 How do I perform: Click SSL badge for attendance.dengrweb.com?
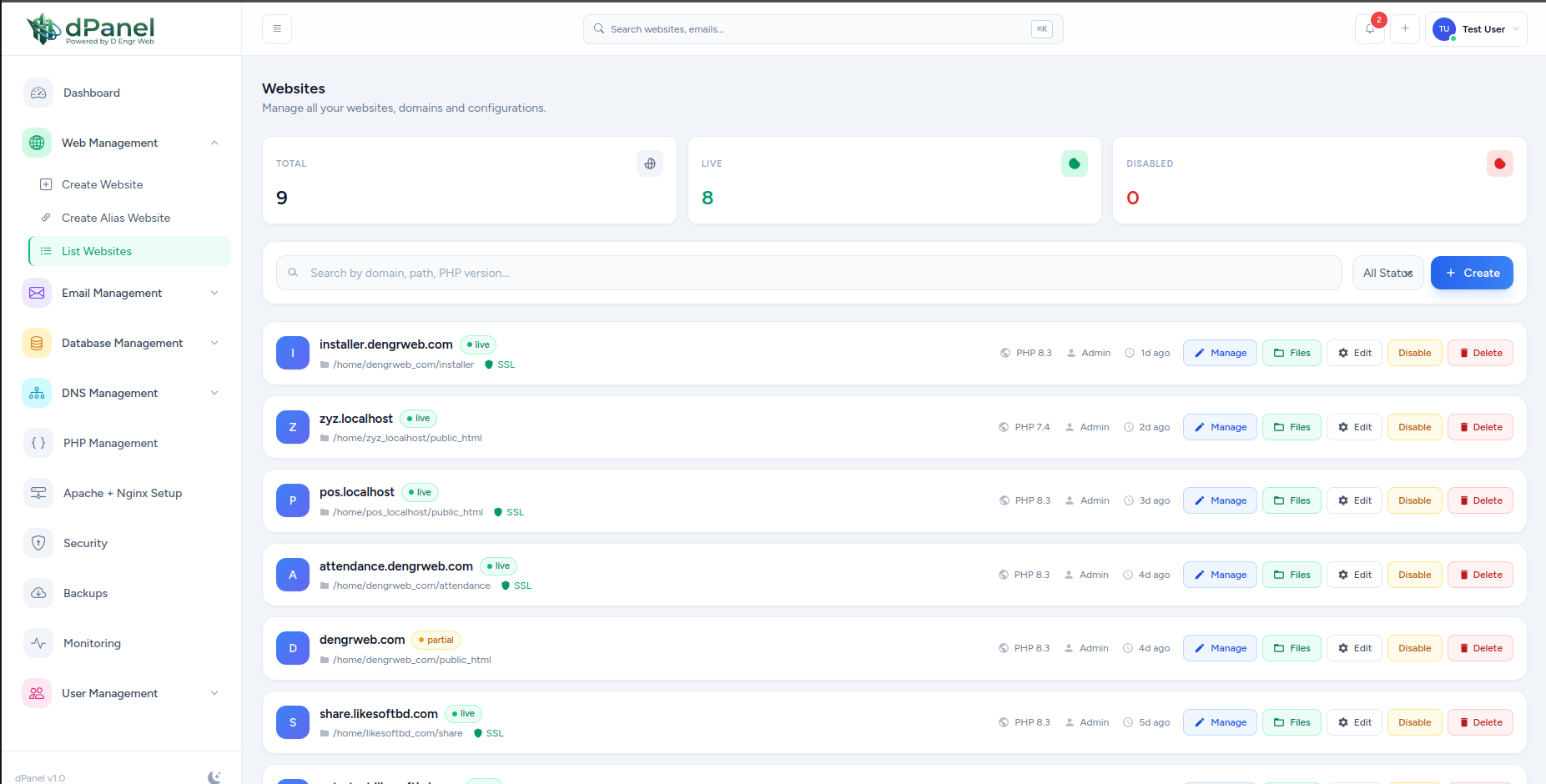tap(516, 585)
